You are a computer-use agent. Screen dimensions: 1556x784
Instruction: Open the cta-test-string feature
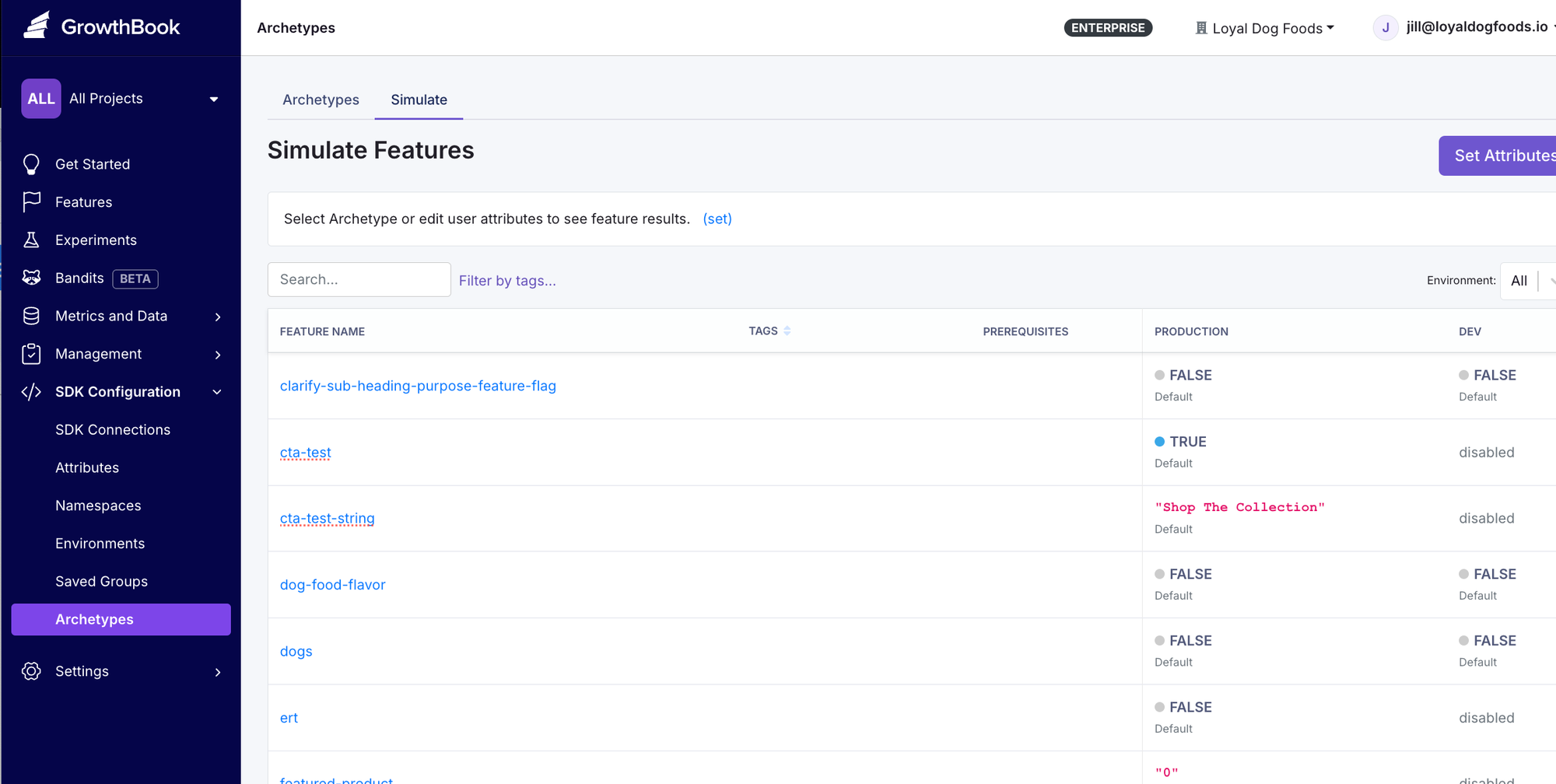coord(328,519)
